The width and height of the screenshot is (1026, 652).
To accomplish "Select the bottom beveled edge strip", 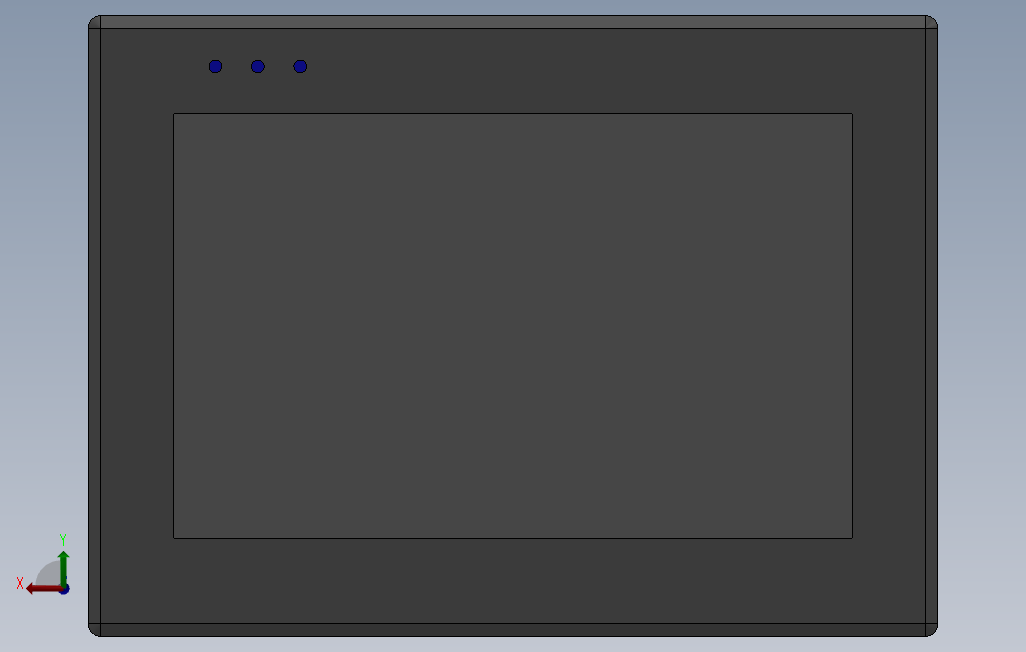I will pos(513,630).
